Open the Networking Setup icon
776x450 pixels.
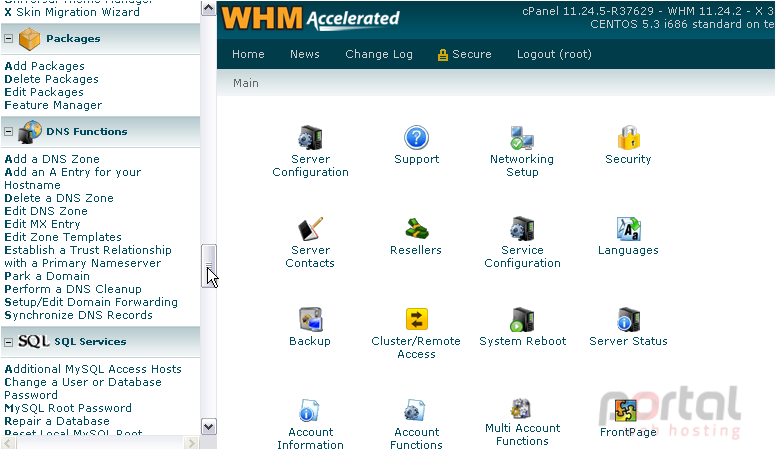pos(522,138)
